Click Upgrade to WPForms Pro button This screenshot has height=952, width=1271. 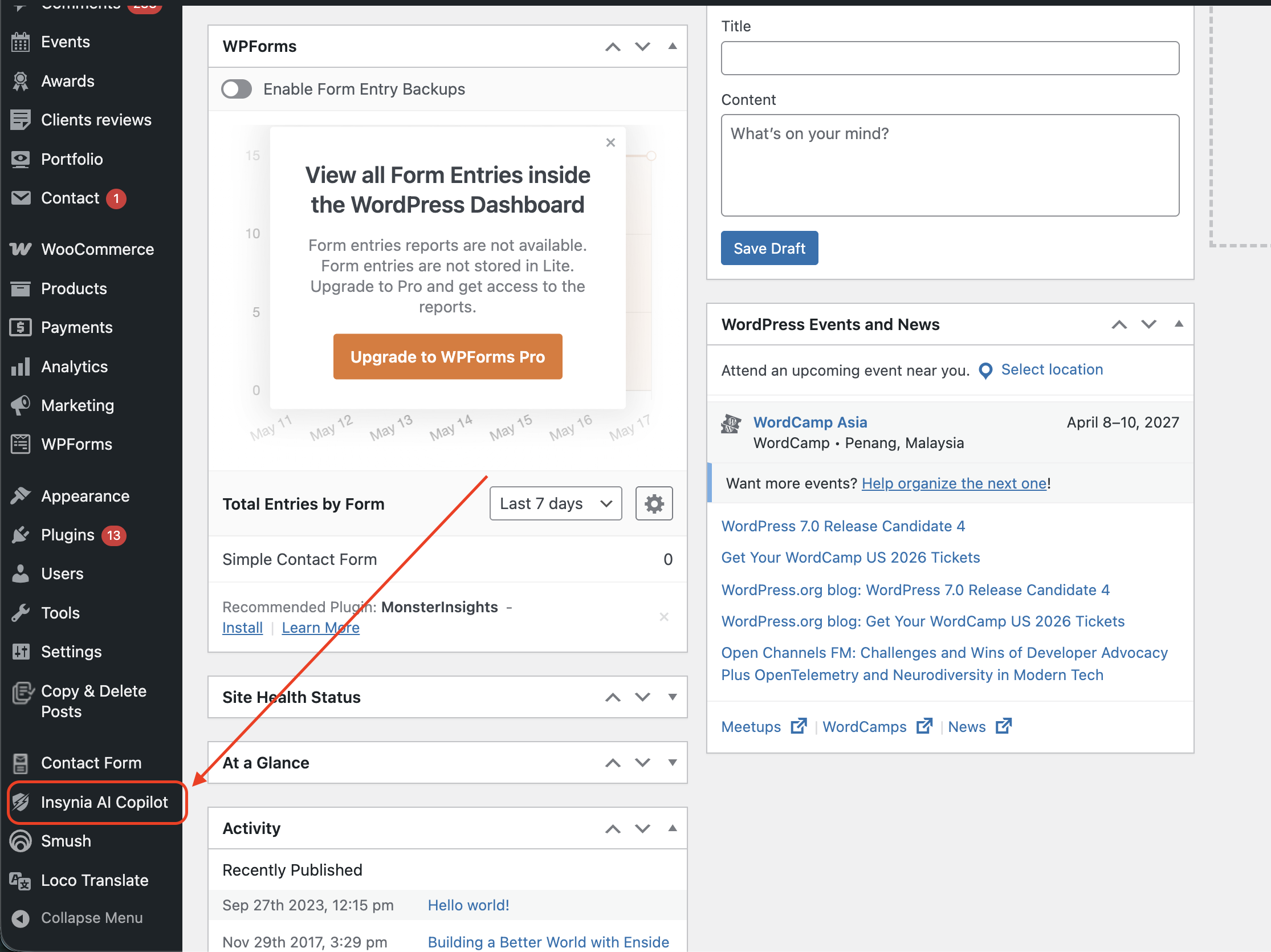pos(447,357)
